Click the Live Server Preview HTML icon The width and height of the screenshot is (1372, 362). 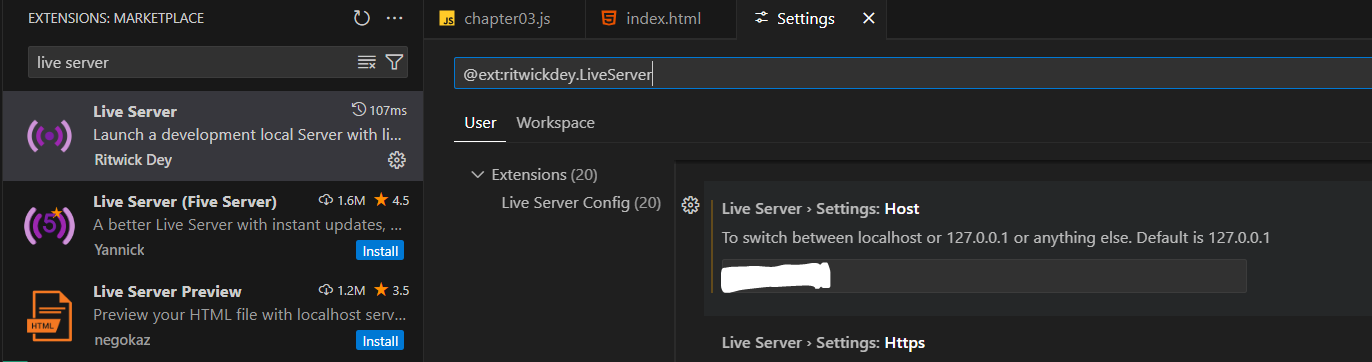point(47,316)
